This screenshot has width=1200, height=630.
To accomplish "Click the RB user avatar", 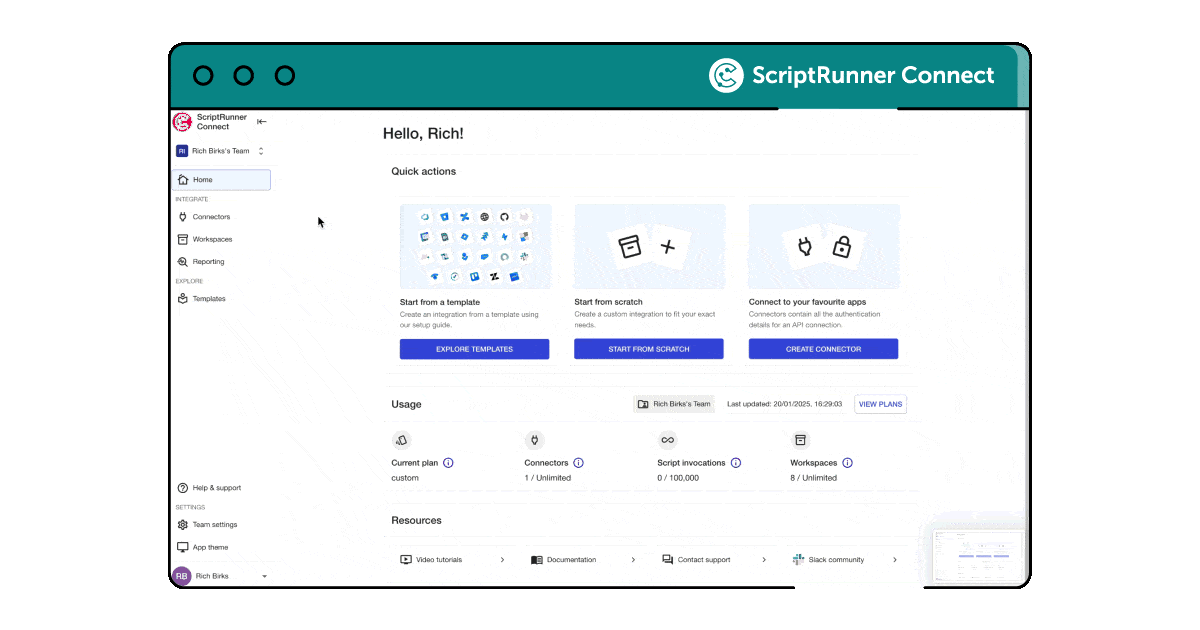I will (x=182, y=576).
